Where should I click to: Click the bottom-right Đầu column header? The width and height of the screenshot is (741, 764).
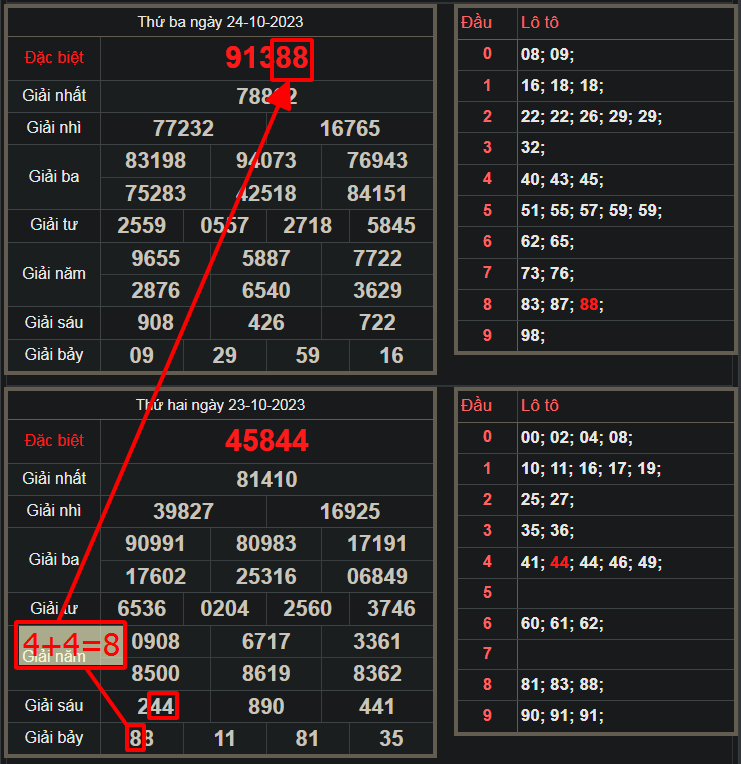pos(477,405)
